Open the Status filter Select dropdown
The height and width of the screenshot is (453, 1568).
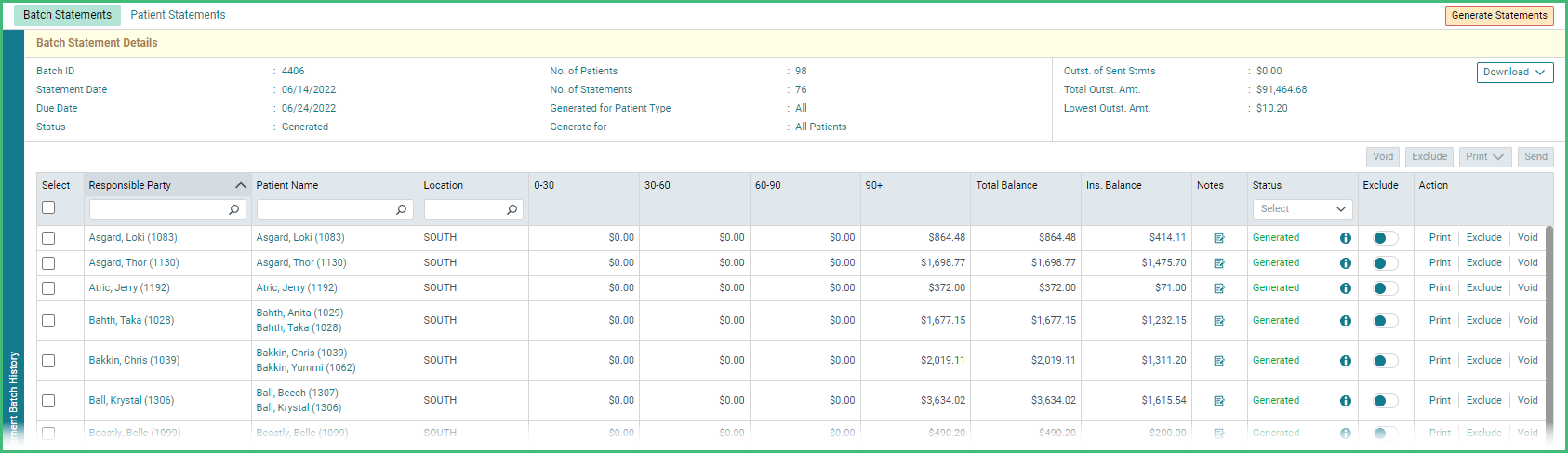pyautogui.click(x=1302, y=209)
